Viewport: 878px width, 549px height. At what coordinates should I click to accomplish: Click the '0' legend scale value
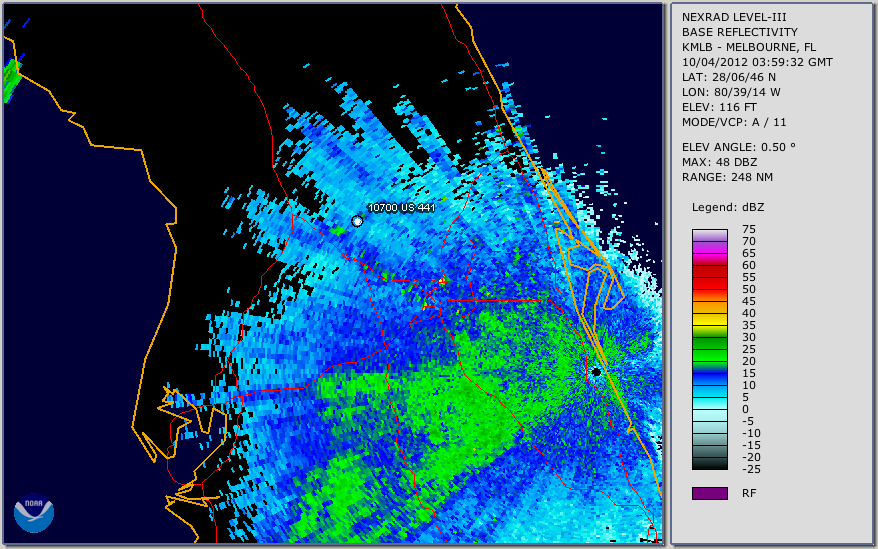(745, 410)
